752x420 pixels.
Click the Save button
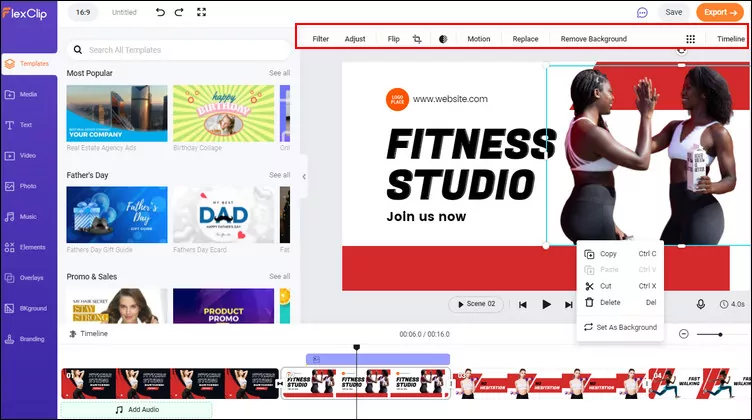coord(673,12)
